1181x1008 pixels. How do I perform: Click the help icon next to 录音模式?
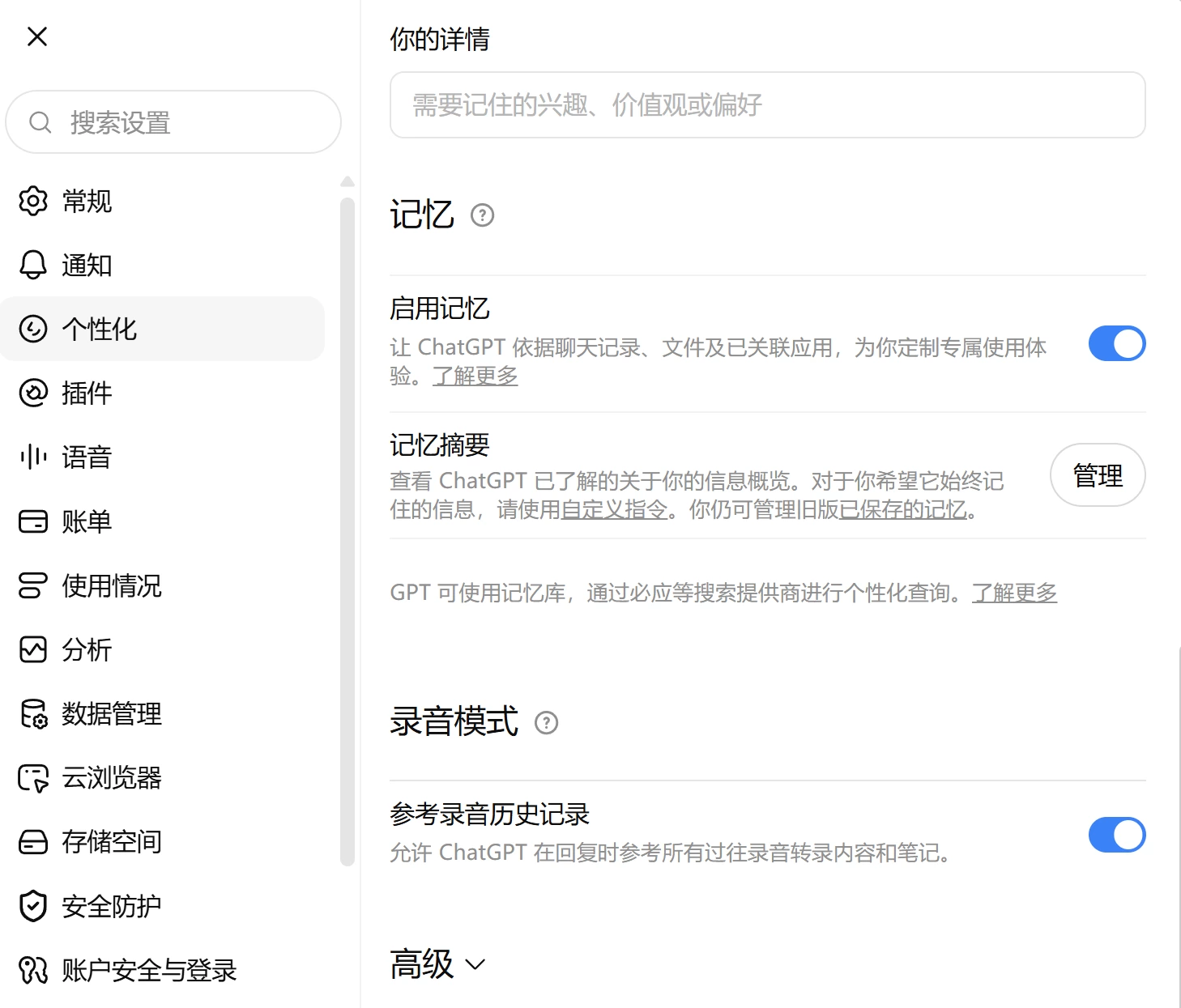pyautogui.click(x=547, y=722)
